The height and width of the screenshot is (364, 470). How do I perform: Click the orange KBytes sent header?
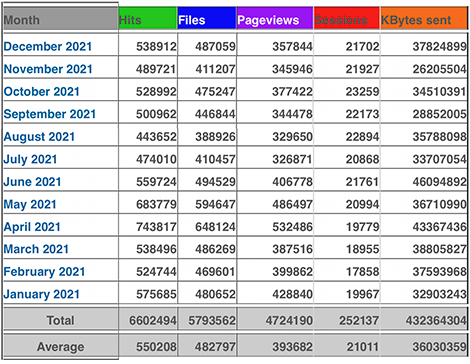(x=424, y=18)
